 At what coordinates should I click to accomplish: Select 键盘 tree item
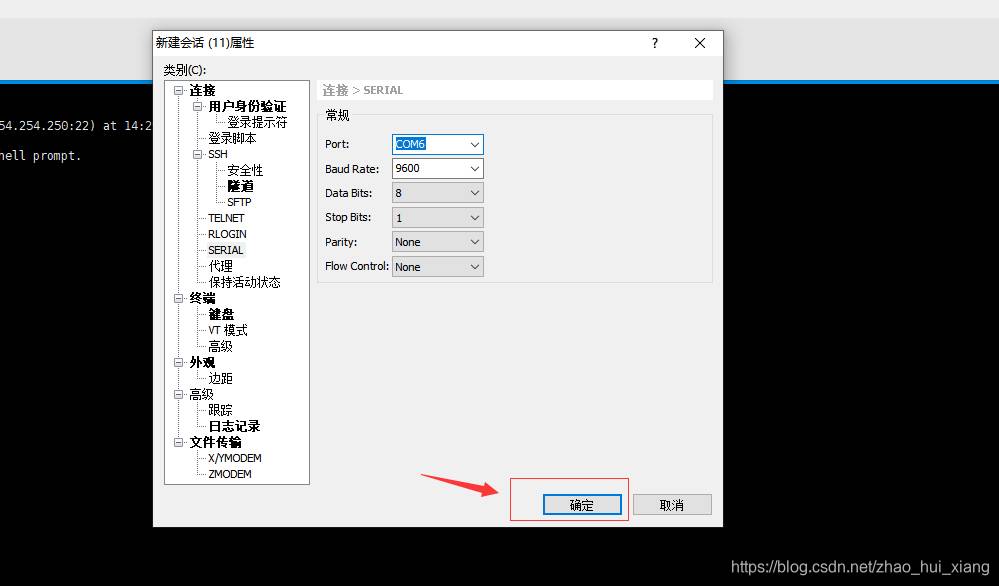click(x=221, y=314)
